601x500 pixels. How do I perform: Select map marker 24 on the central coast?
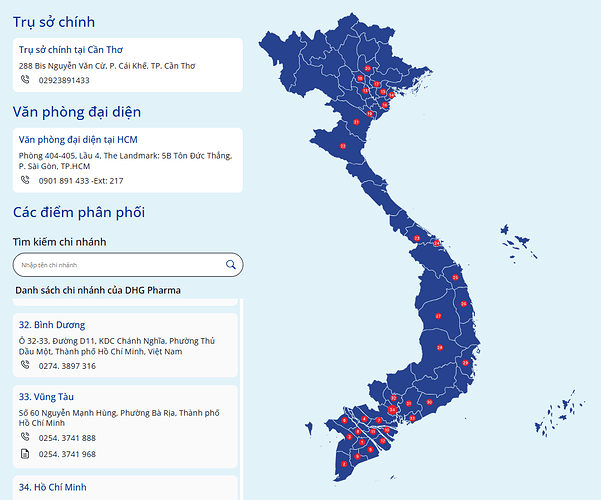pyautogui.click(x=437, y=243)
